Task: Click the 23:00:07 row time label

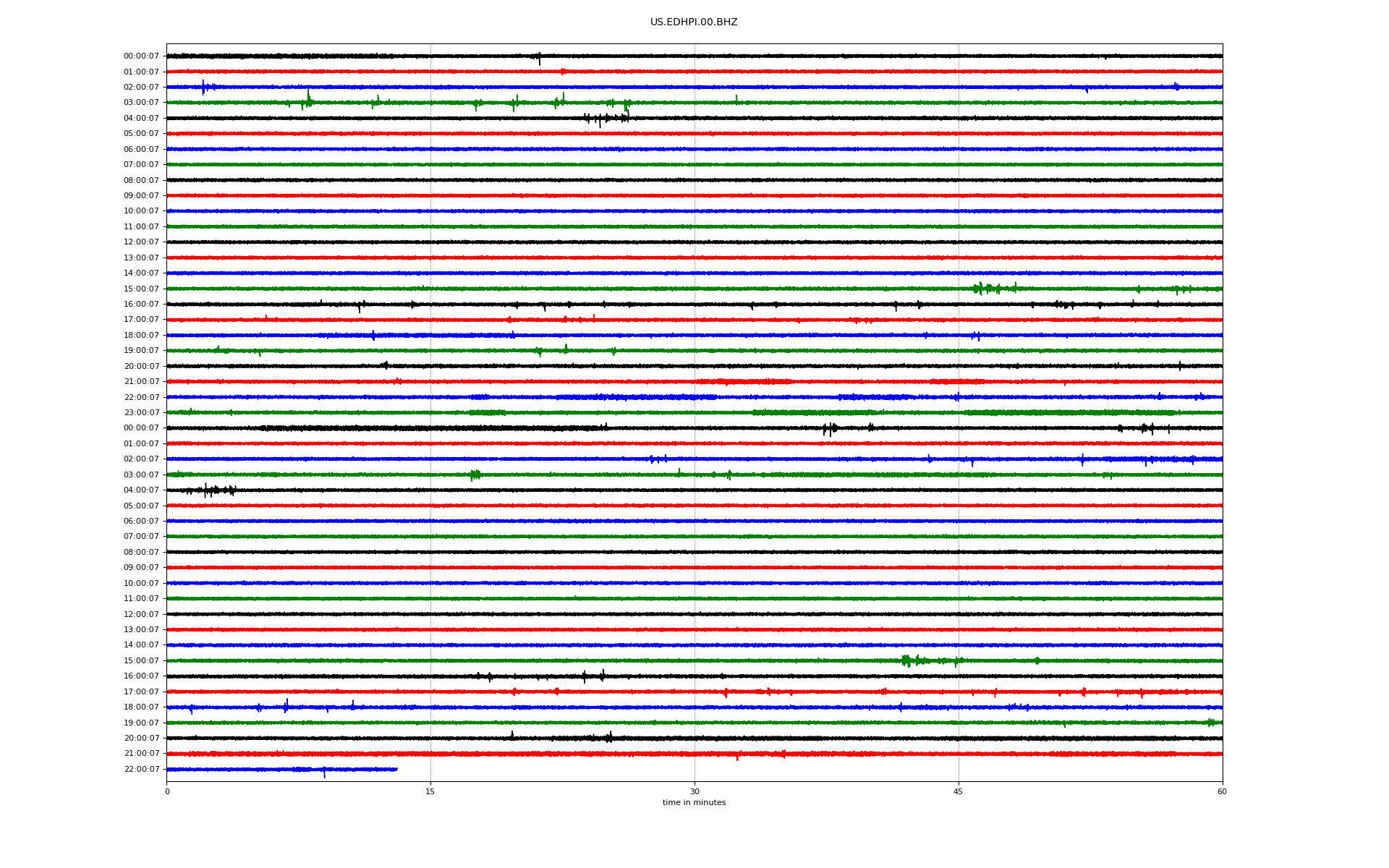Action: coord(141,413)
